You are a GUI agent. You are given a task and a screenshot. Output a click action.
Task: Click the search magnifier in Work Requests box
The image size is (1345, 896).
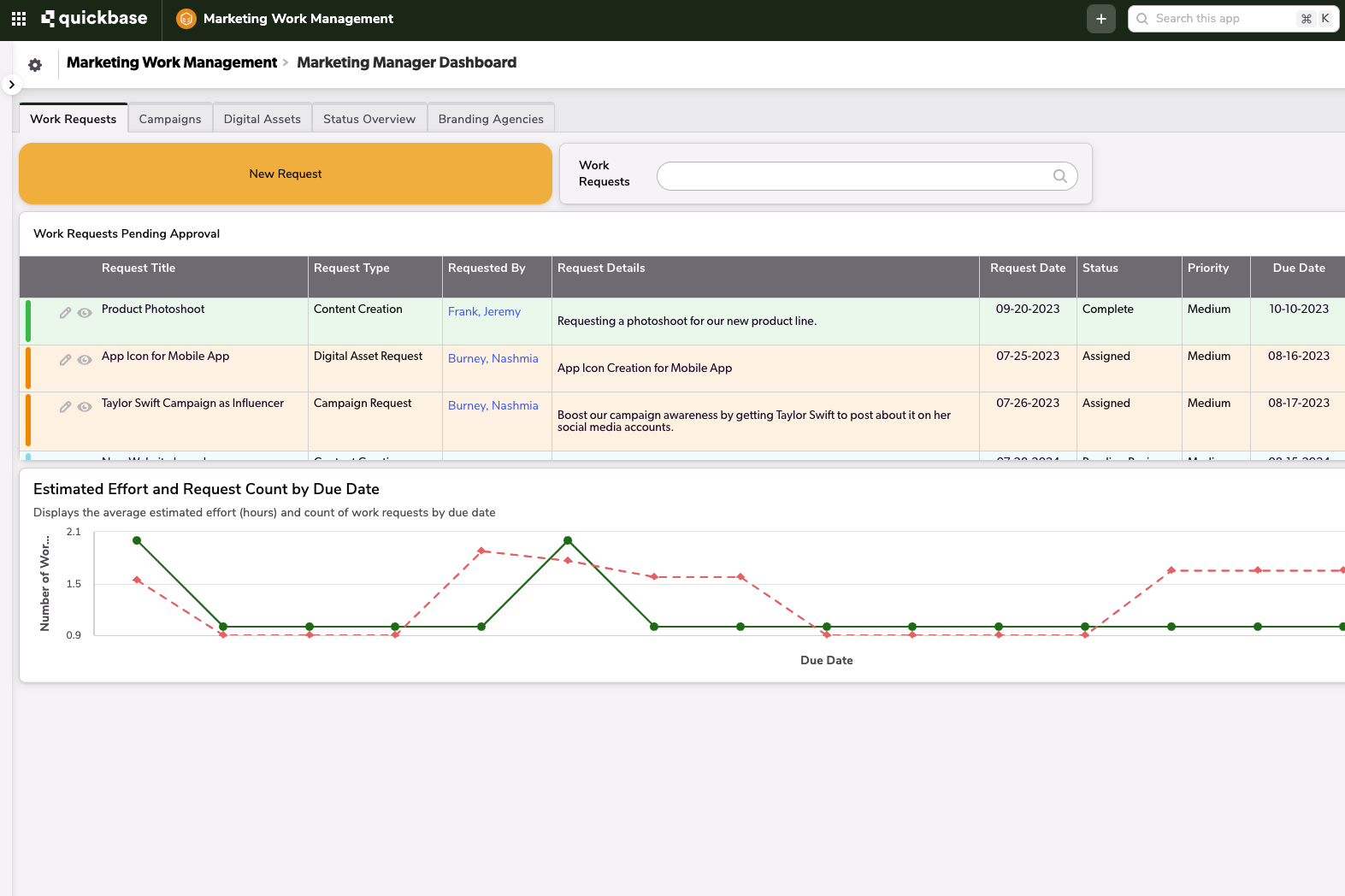tap(1059, 176)
